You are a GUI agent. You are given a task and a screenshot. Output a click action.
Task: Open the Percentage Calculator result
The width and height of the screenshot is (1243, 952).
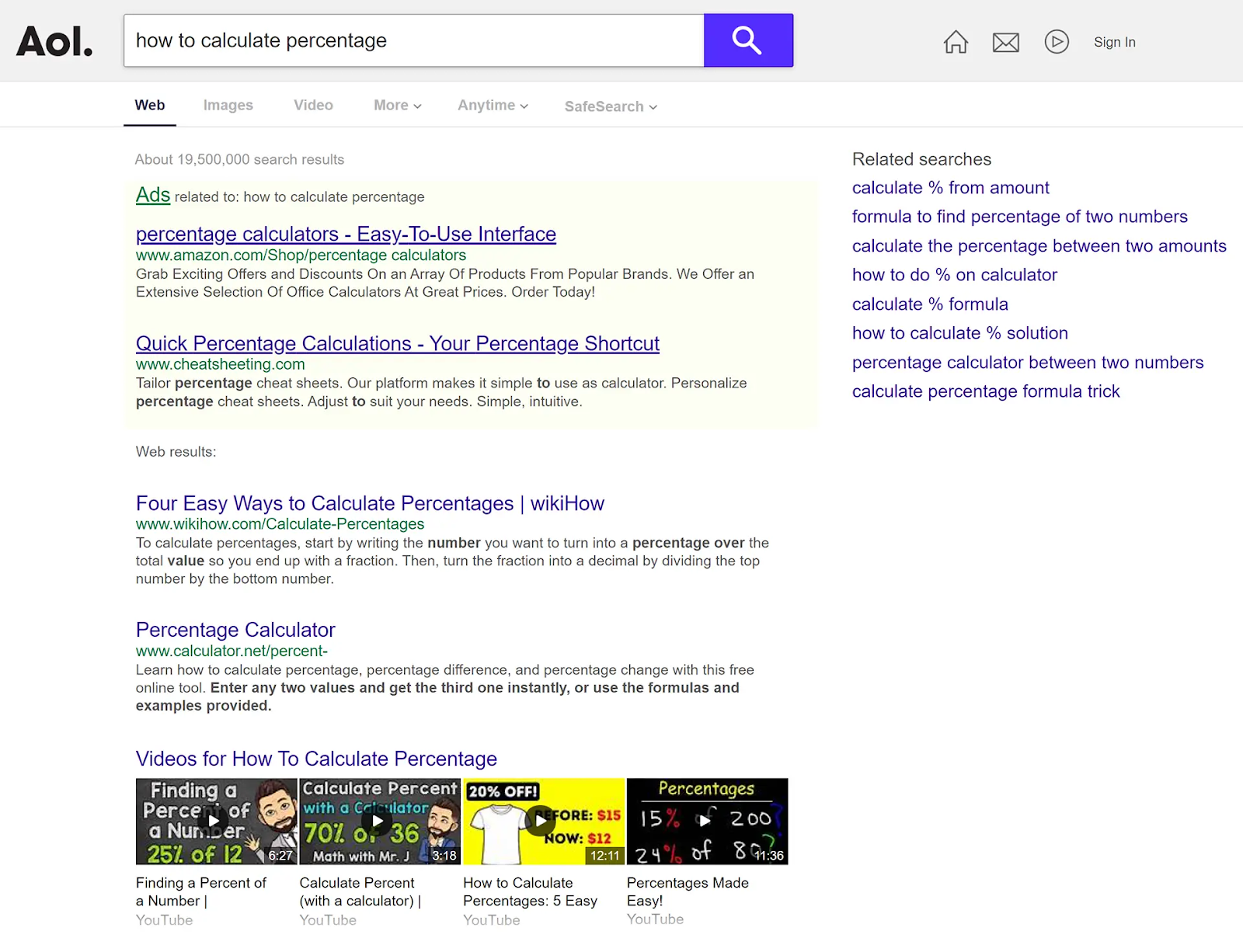pos(235,630)
